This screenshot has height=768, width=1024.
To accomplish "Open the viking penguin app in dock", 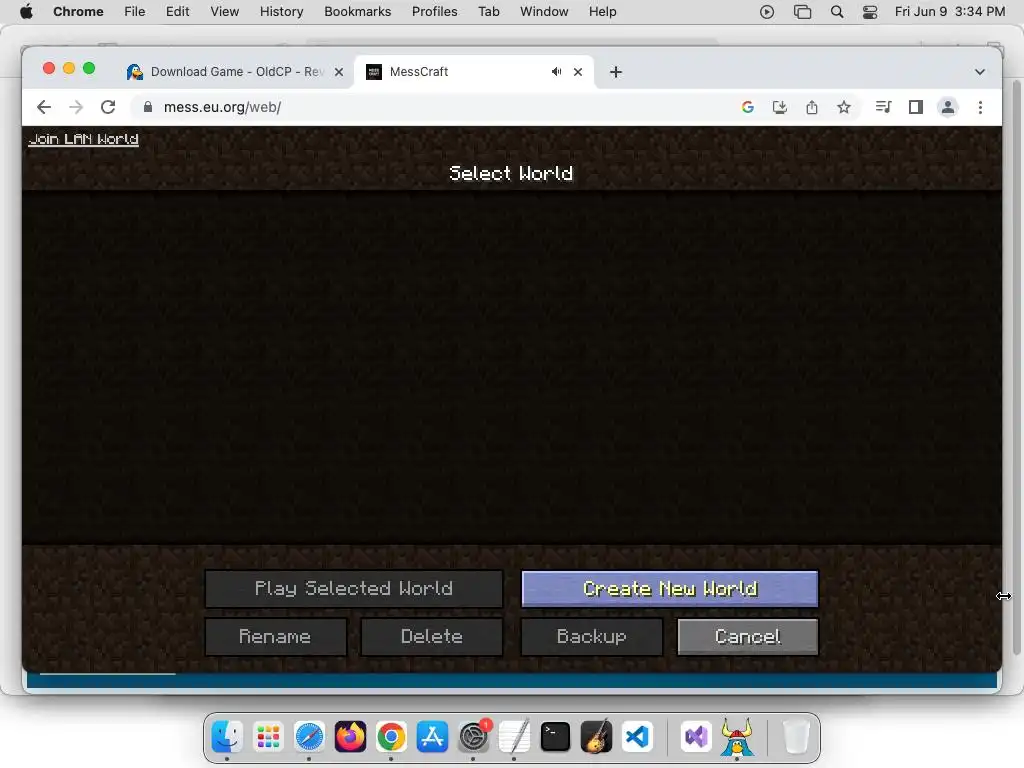I will click(737, 737).
